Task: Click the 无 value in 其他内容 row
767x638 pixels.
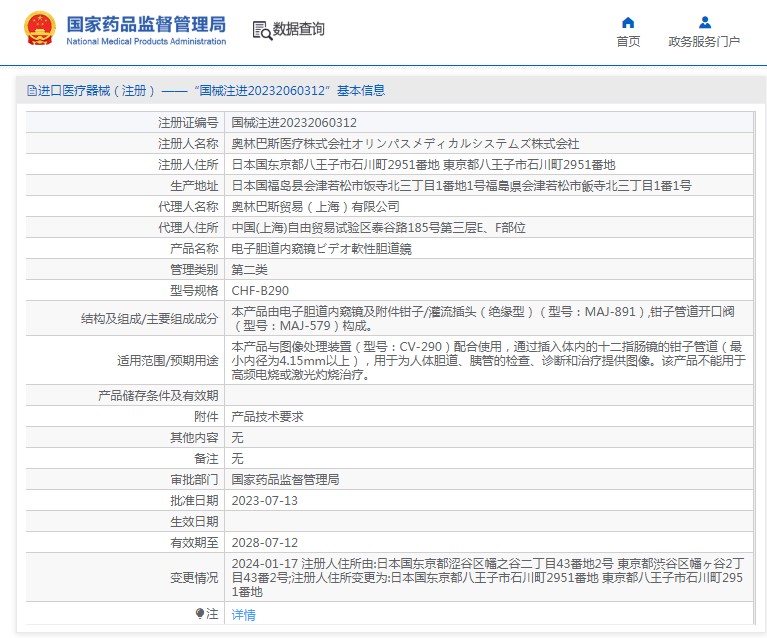Action: coord(237,438)
